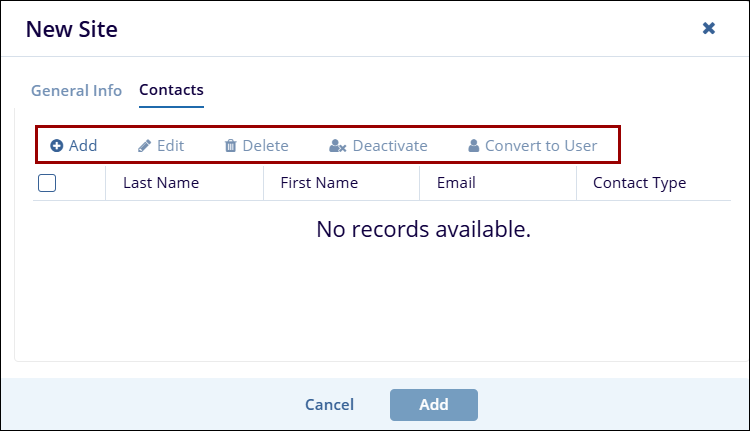Image resolution: width=750 pixels, height=431 pixels.
Task: Click the Edit toolbar label
Action: coord(171,146)
